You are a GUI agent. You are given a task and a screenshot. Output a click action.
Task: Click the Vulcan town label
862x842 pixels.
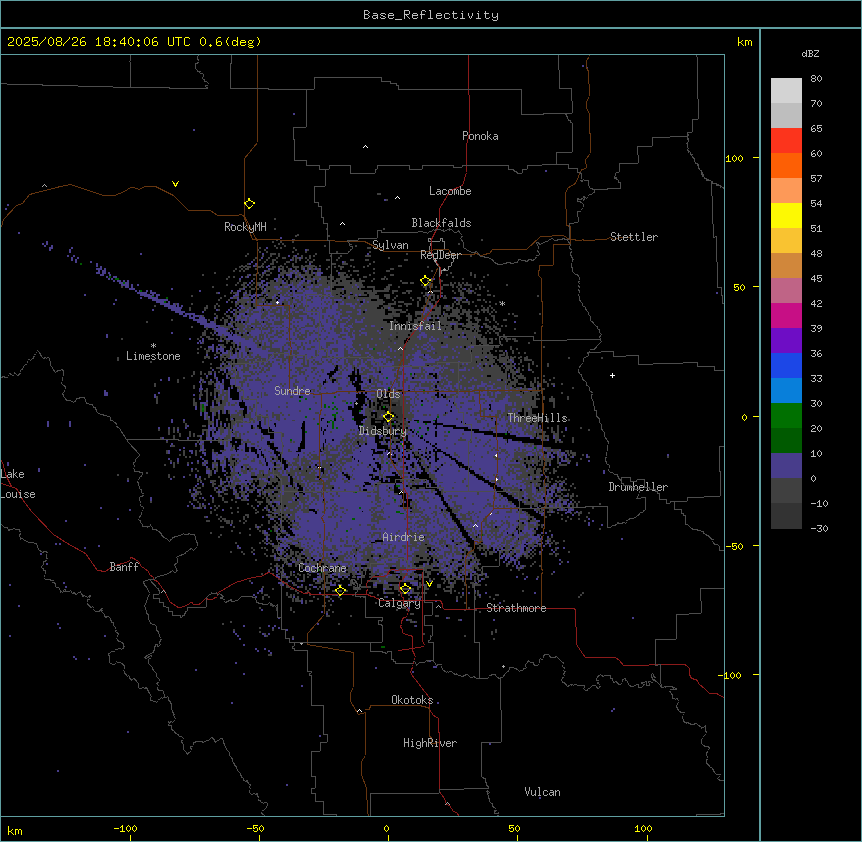pyautogui.click(x=542, y=792)
